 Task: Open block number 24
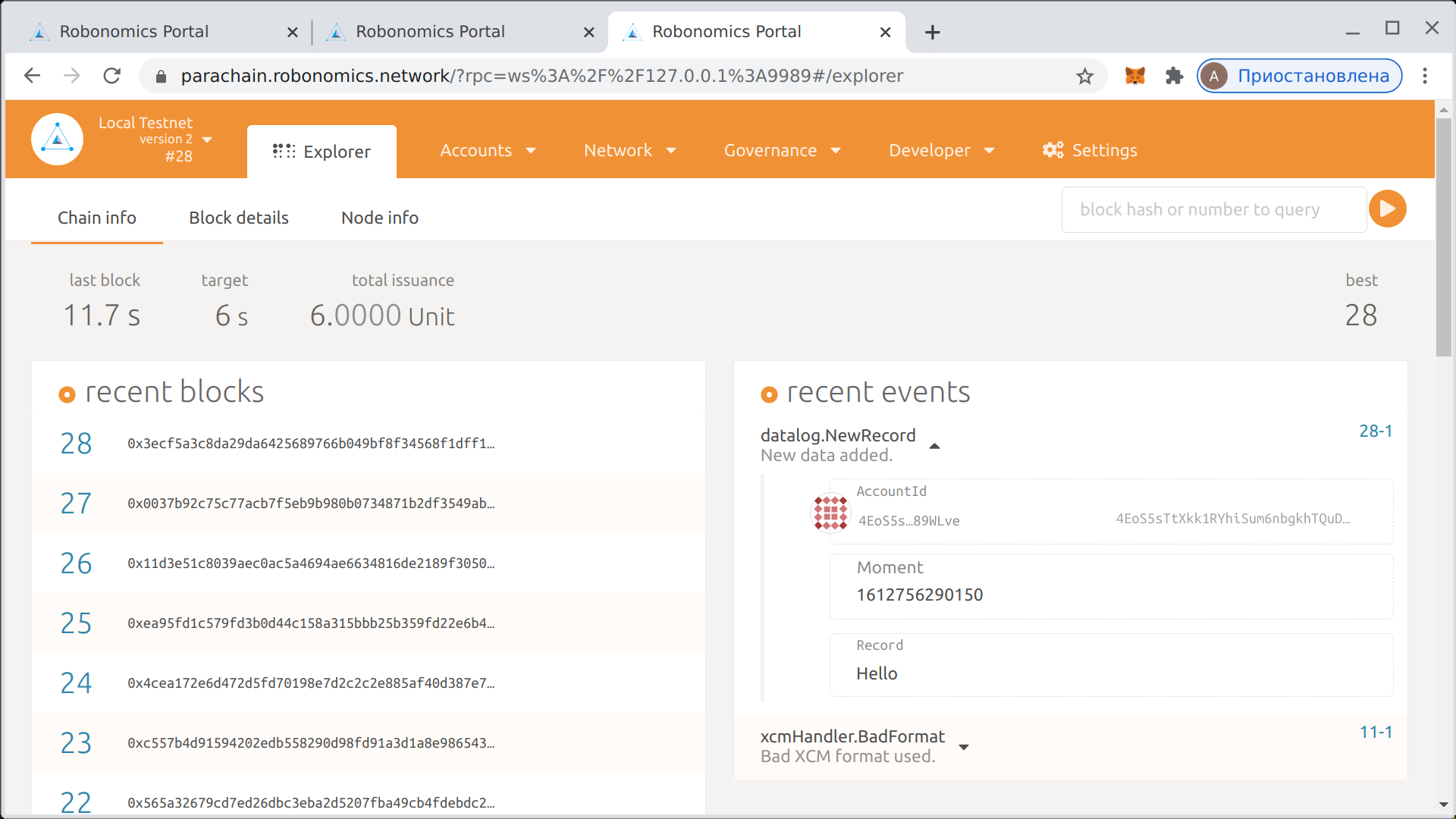[76, 683]
